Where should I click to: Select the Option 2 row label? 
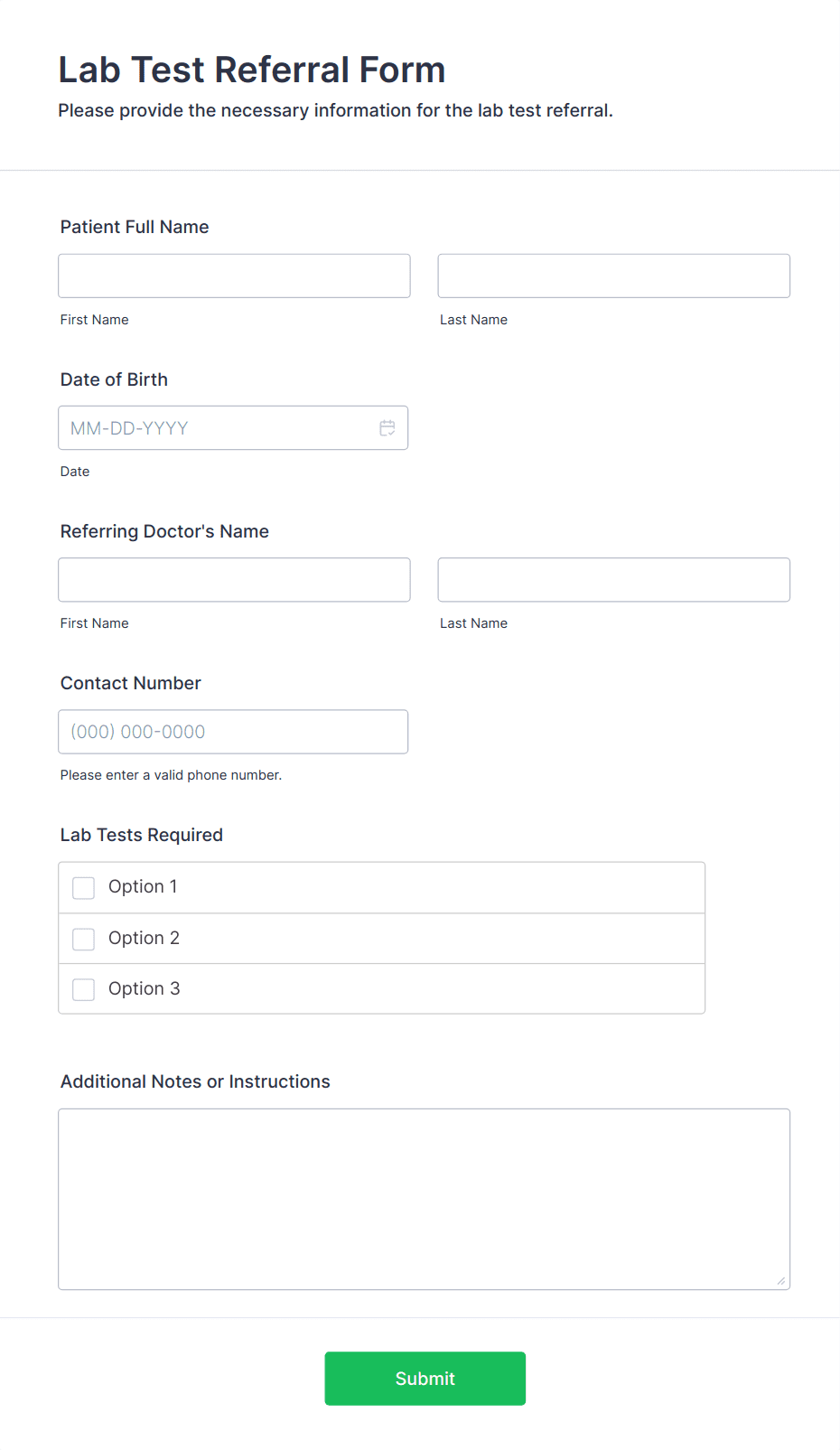[144, 939]
